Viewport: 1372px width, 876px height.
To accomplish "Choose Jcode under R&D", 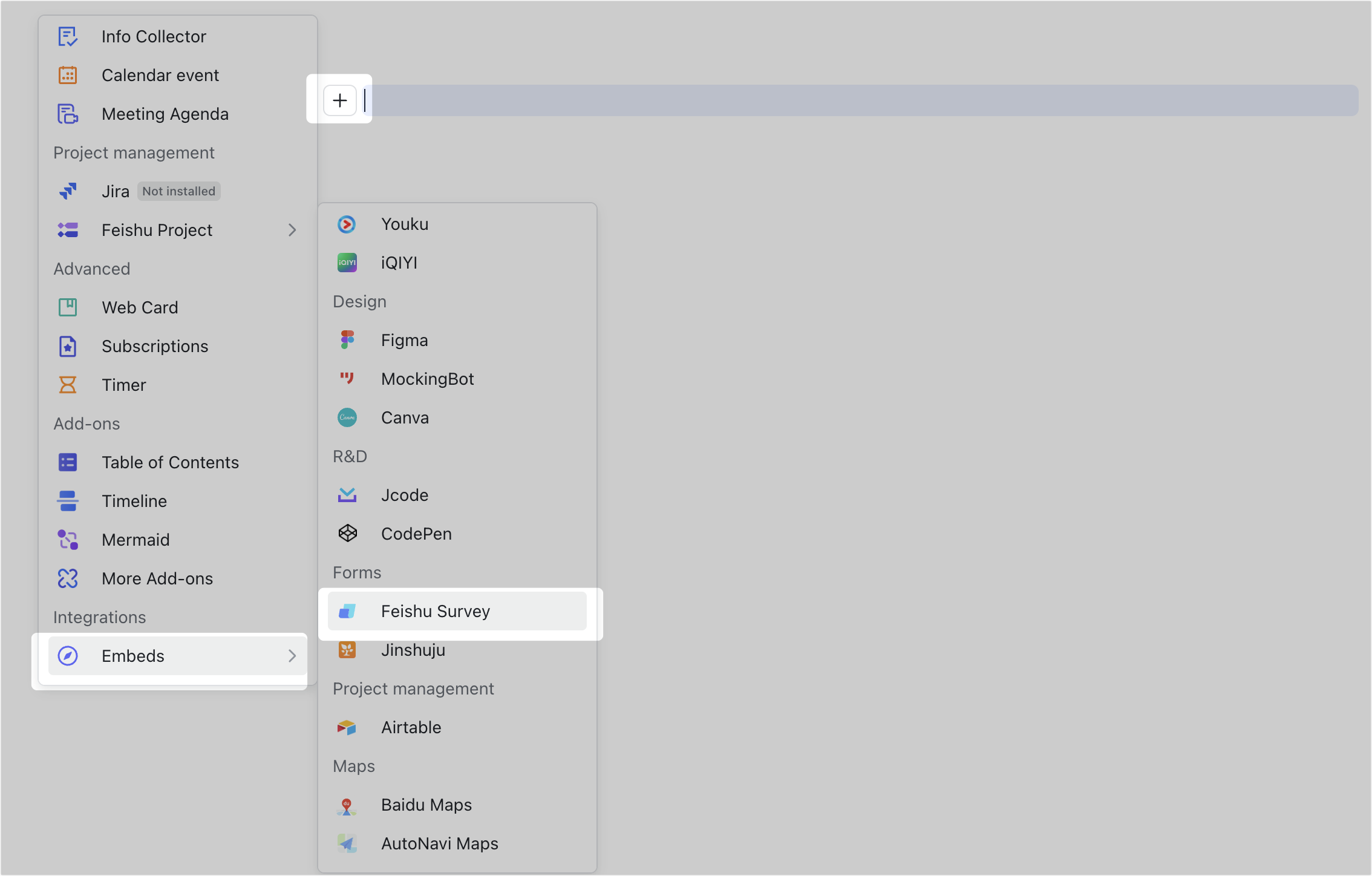I will tap(457, 495).
